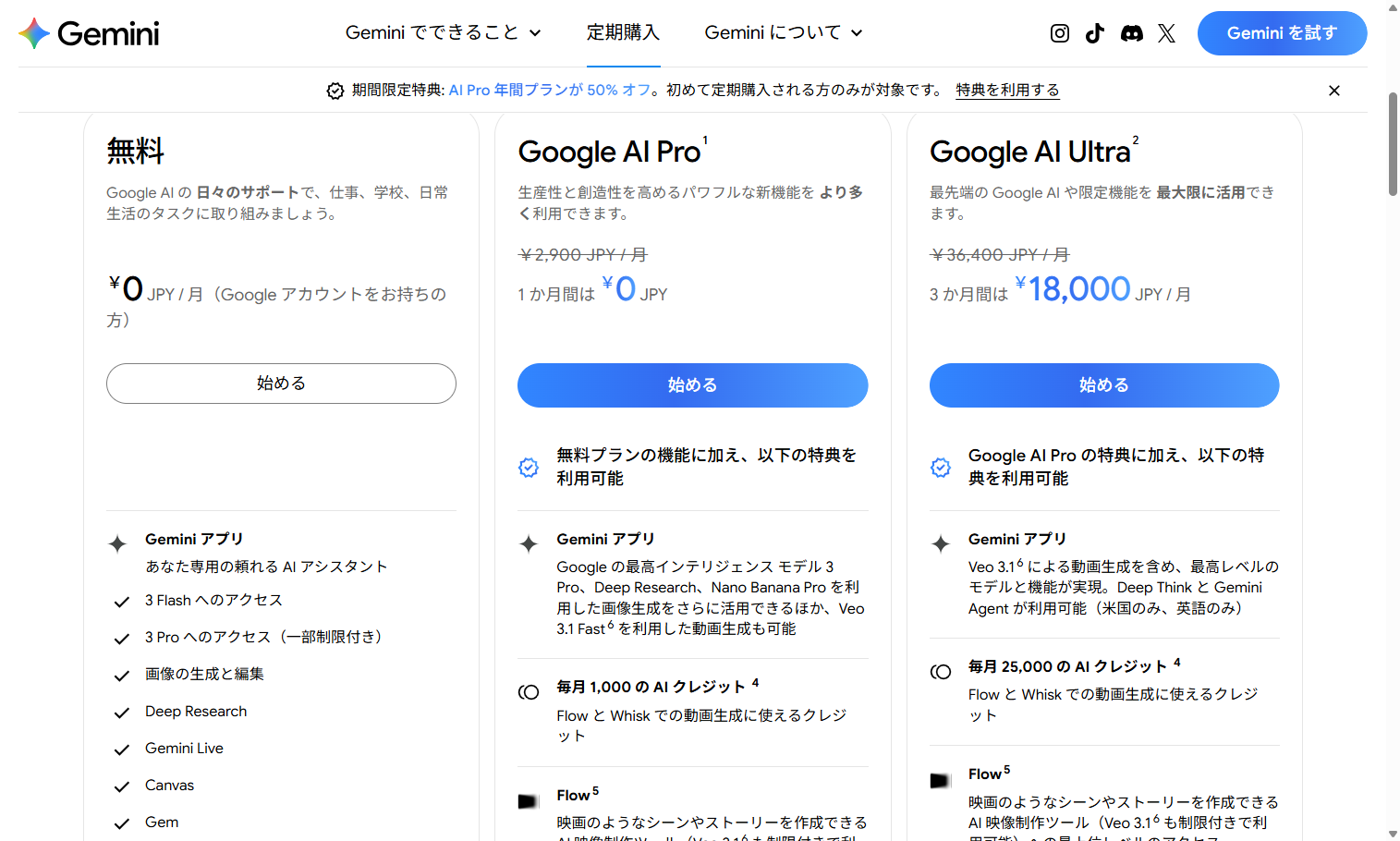Click 始める under Google AI Pro
This screenshot has width=1400, height=841.
pos(692,385)
